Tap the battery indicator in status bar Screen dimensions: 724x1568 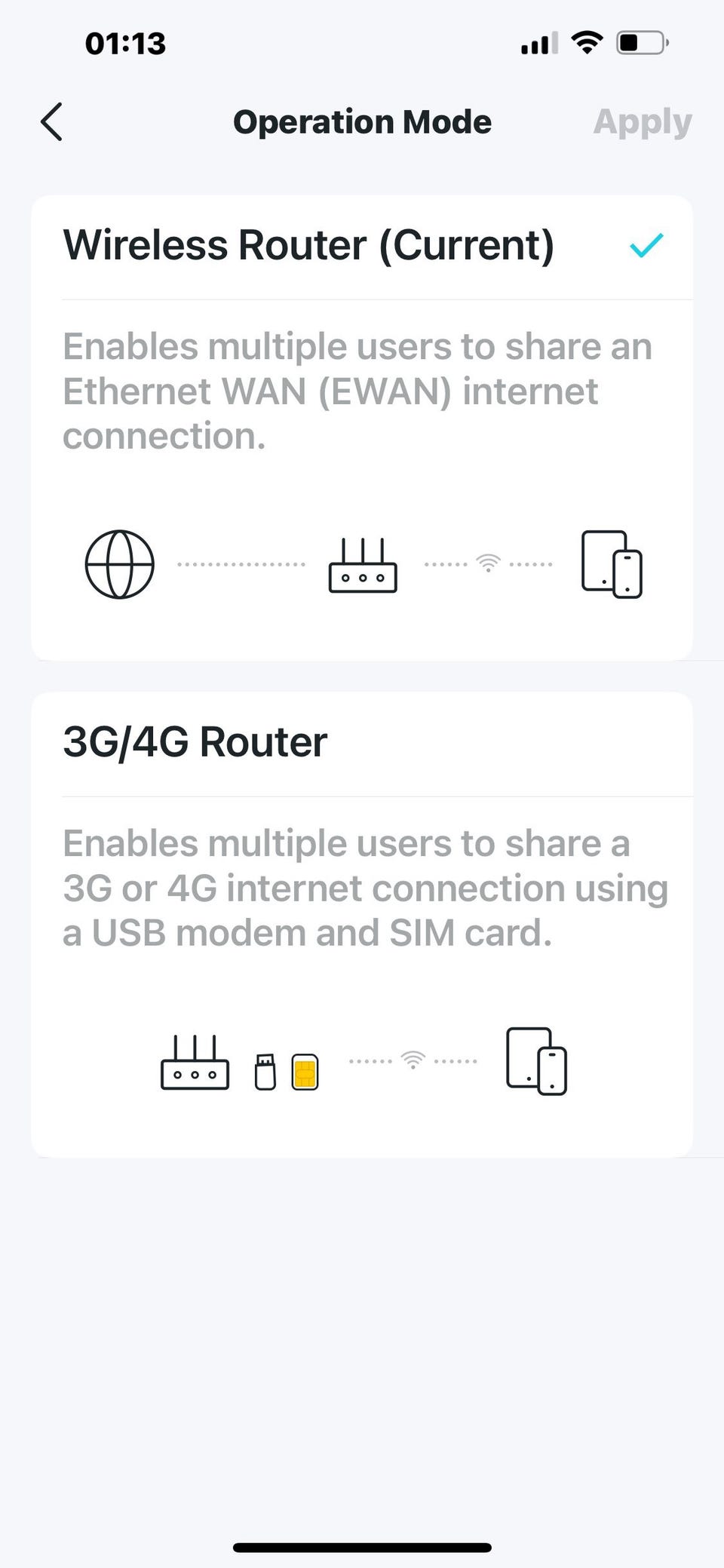click(642, 43)
